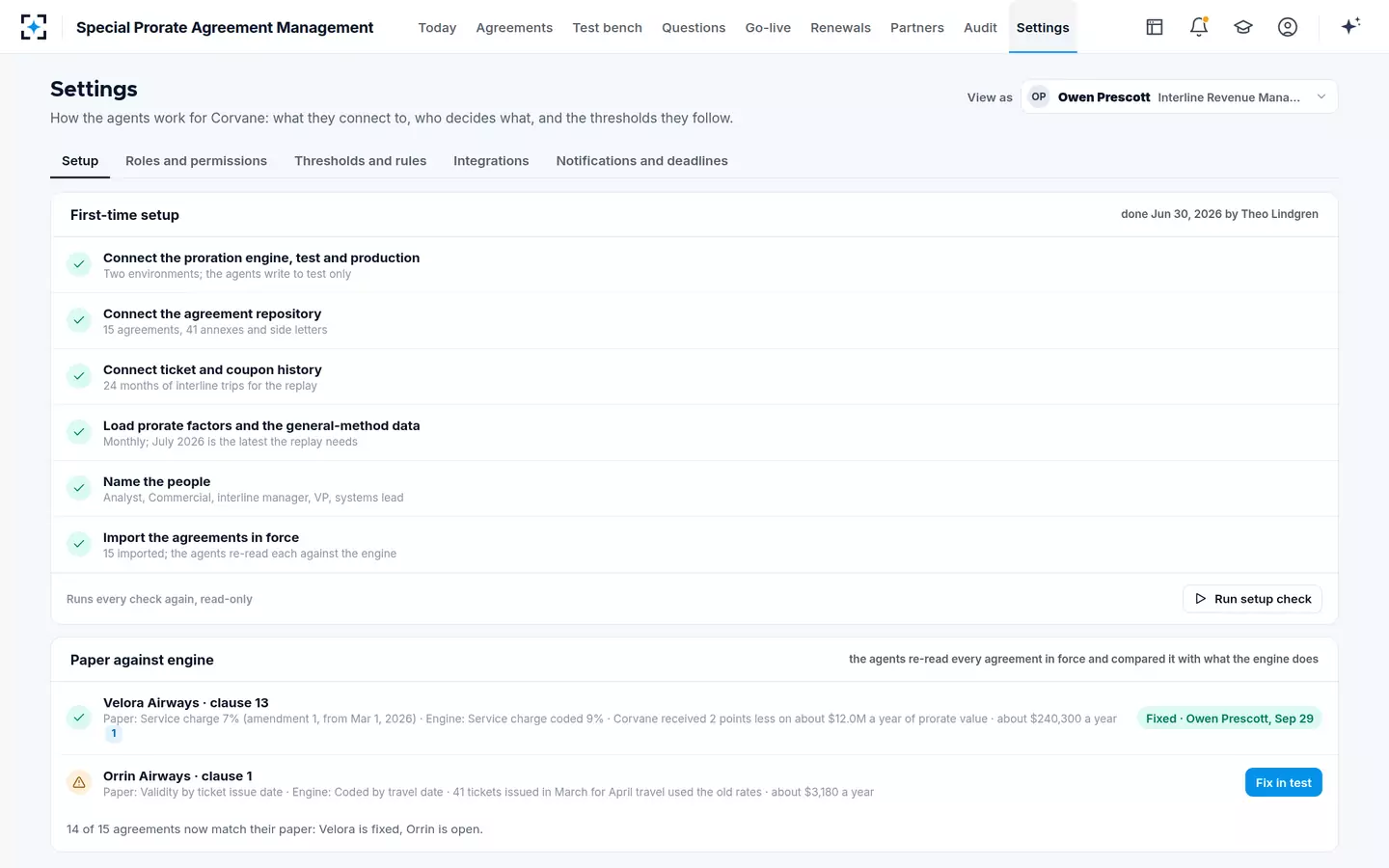
Task: Select the Setup sub-tab
Action: (x=80, y=161)
